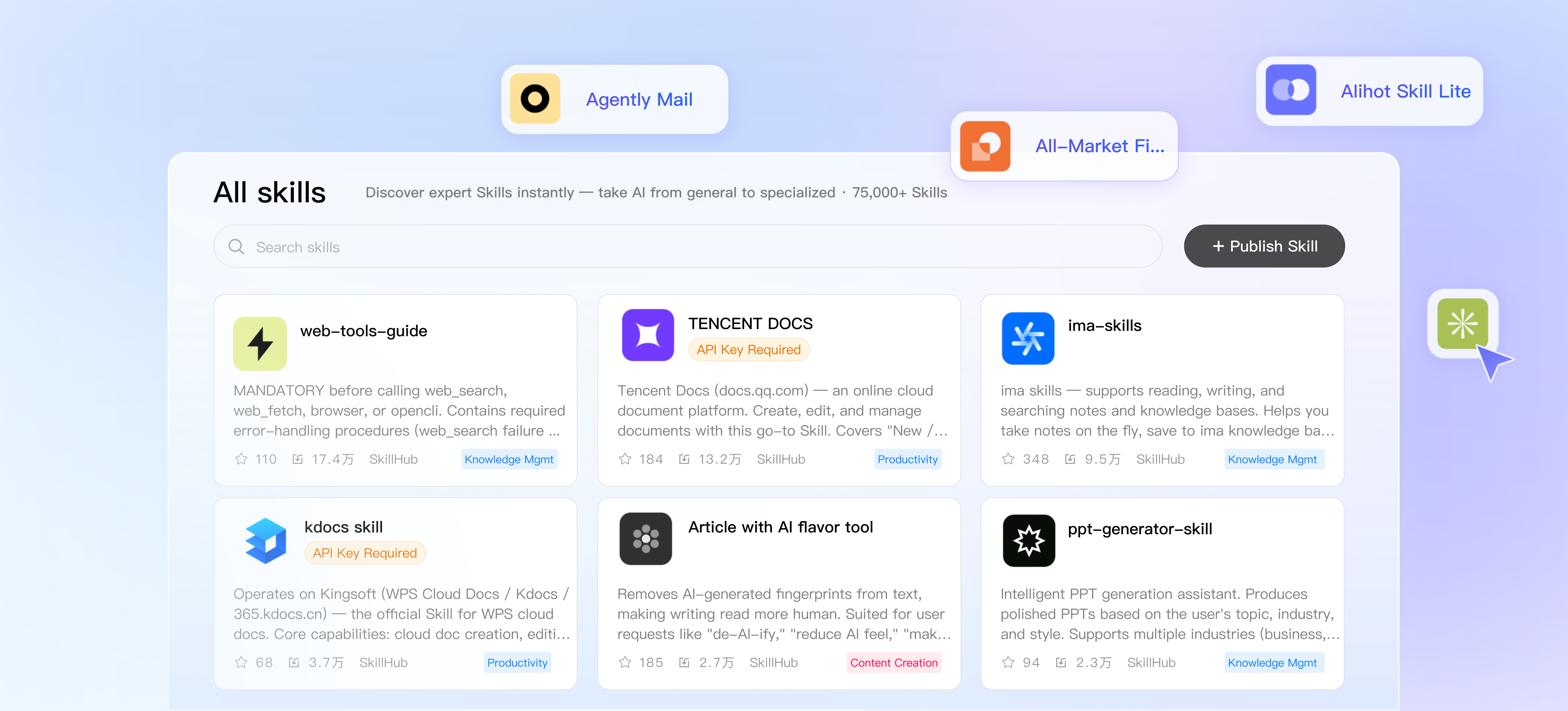The image size is (1568, 711).
Task: Click the Publish Skill button
Action: click(1264, 246)
